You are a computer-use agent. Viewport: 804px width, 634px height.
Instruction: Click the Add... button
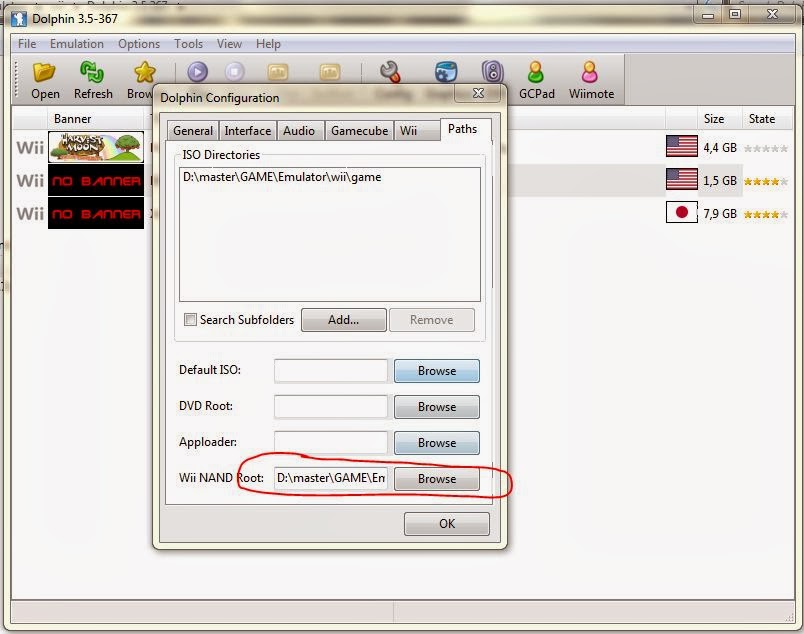[x=344, y=320]
